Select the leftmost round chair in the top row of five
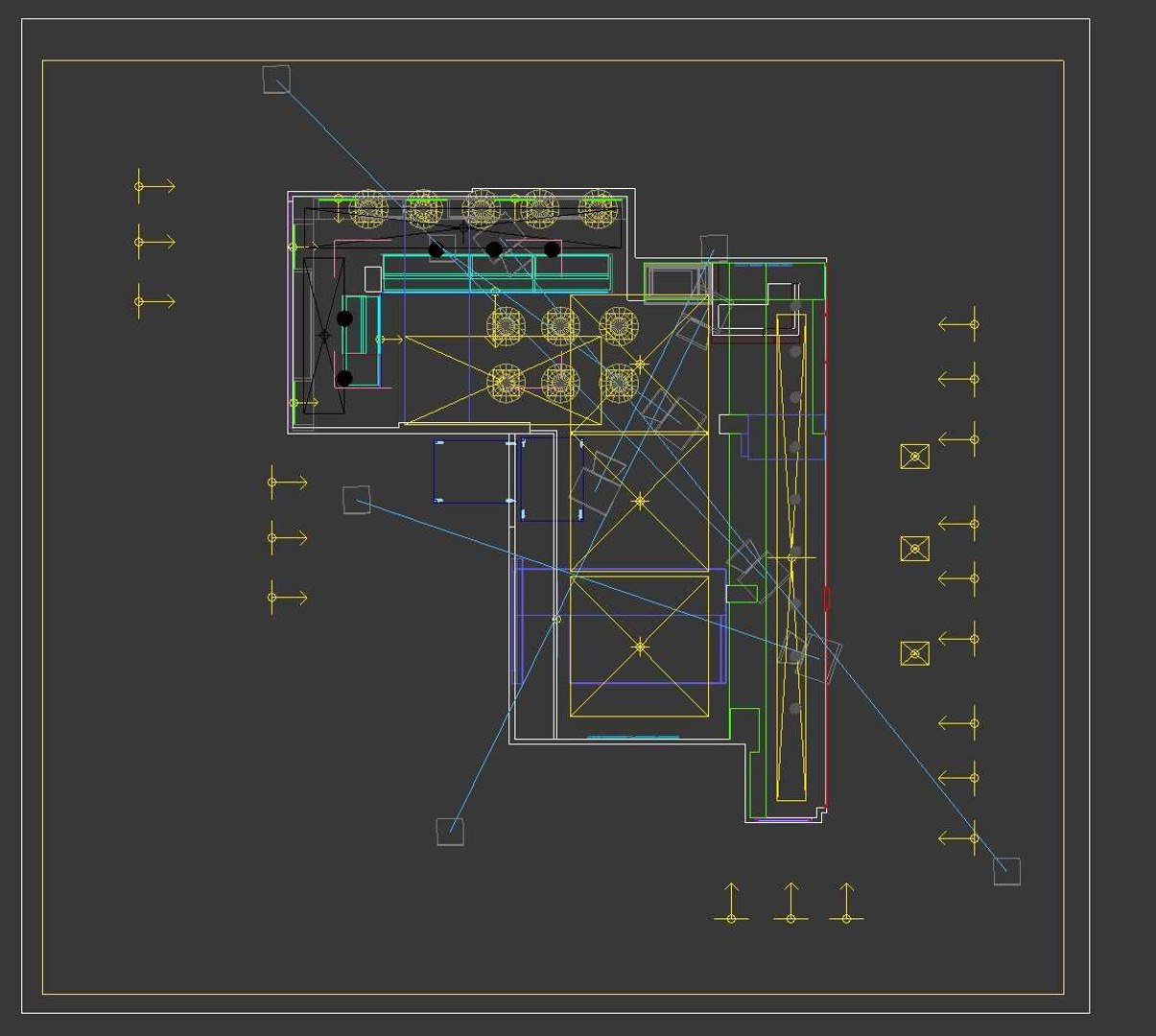Screen dimensions: 1156x1036 coord(368,209)
